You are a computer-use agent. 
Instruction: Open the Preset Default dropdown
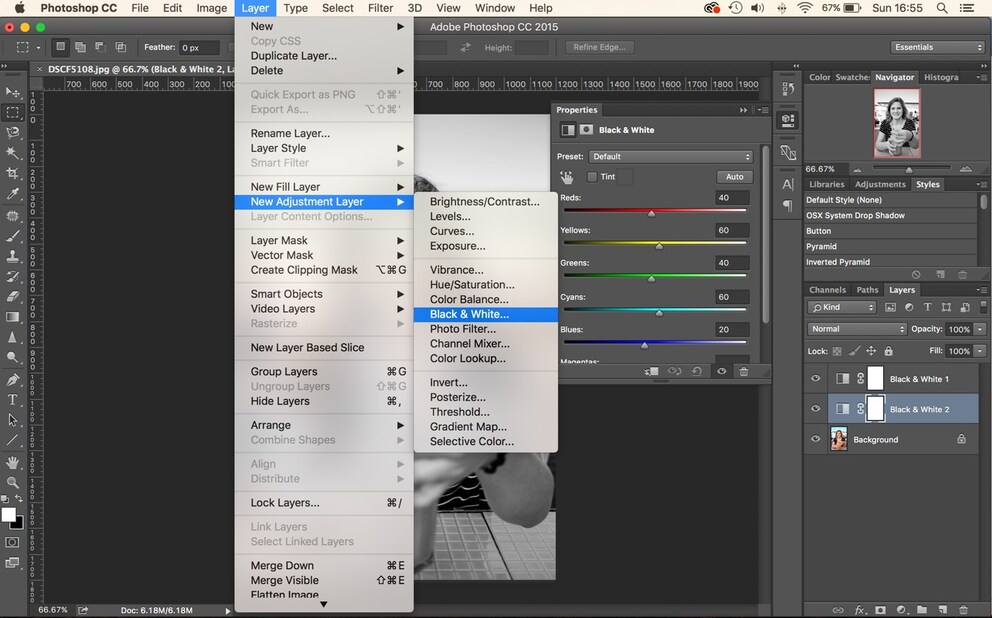(671, 156)
